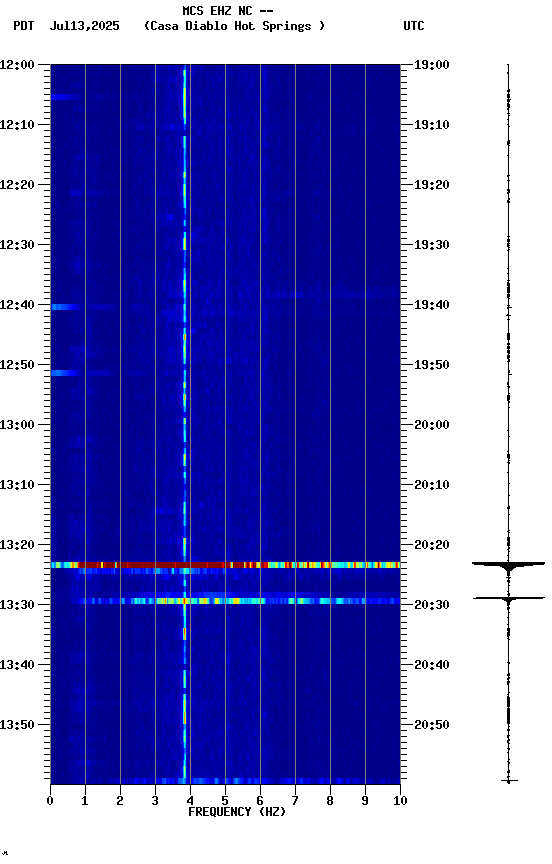Click the '0' frequency axis tick label

(x=50, y=801)
